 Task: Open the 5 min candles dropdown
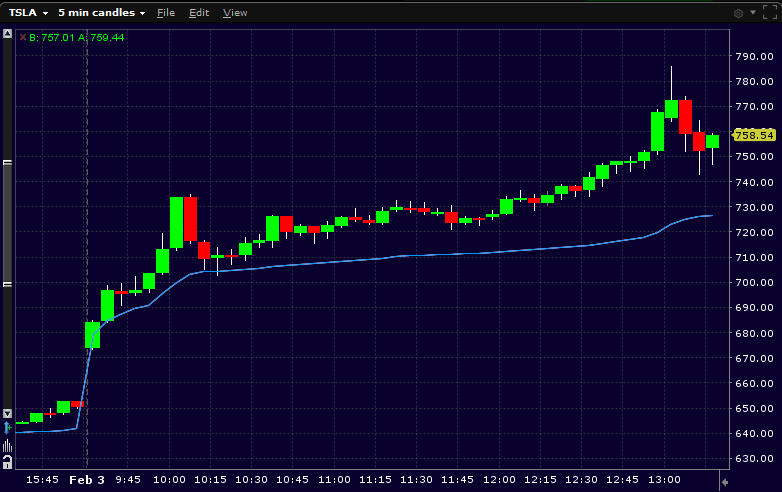point(102,13)
